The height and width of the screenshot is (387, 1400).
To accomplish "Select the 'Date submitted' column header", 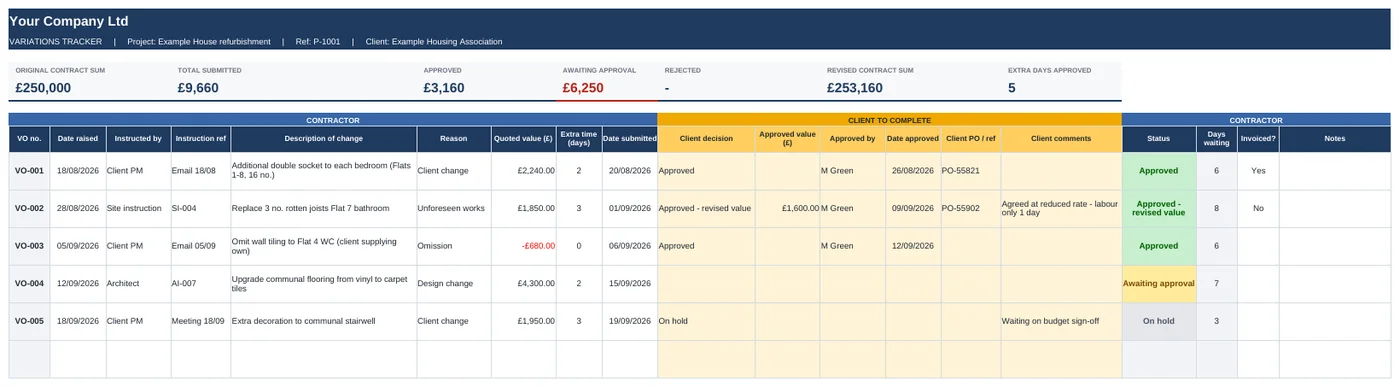I will [629, 139].
